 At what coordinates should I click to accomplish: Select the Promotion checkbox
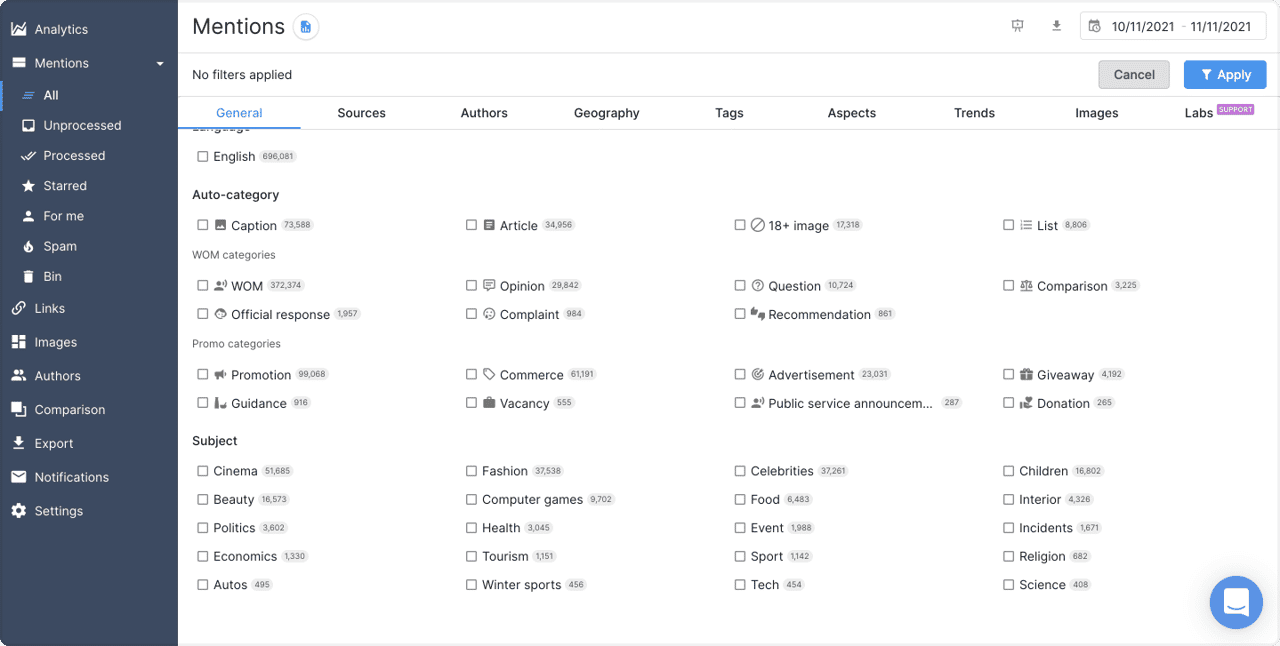tap(203, 374)
